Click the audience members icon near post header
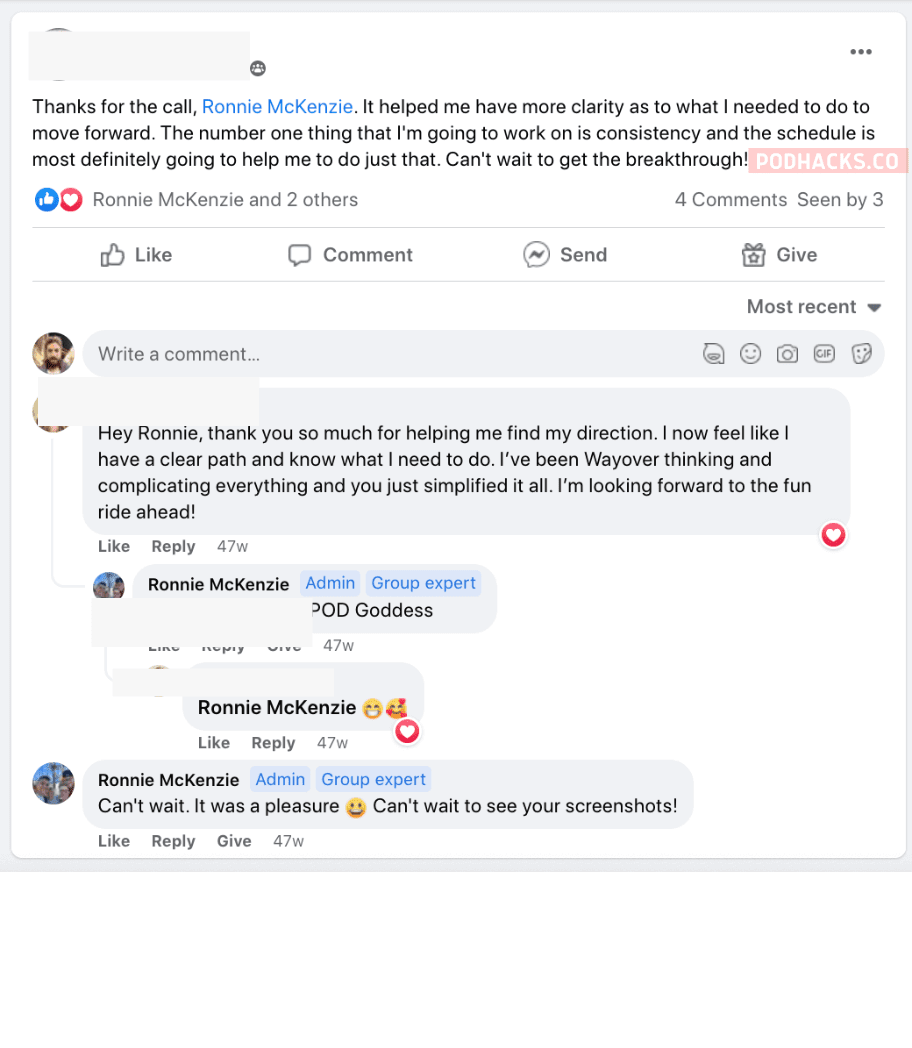The height and width of the screenshot is (1048, 912). [258, 68]
